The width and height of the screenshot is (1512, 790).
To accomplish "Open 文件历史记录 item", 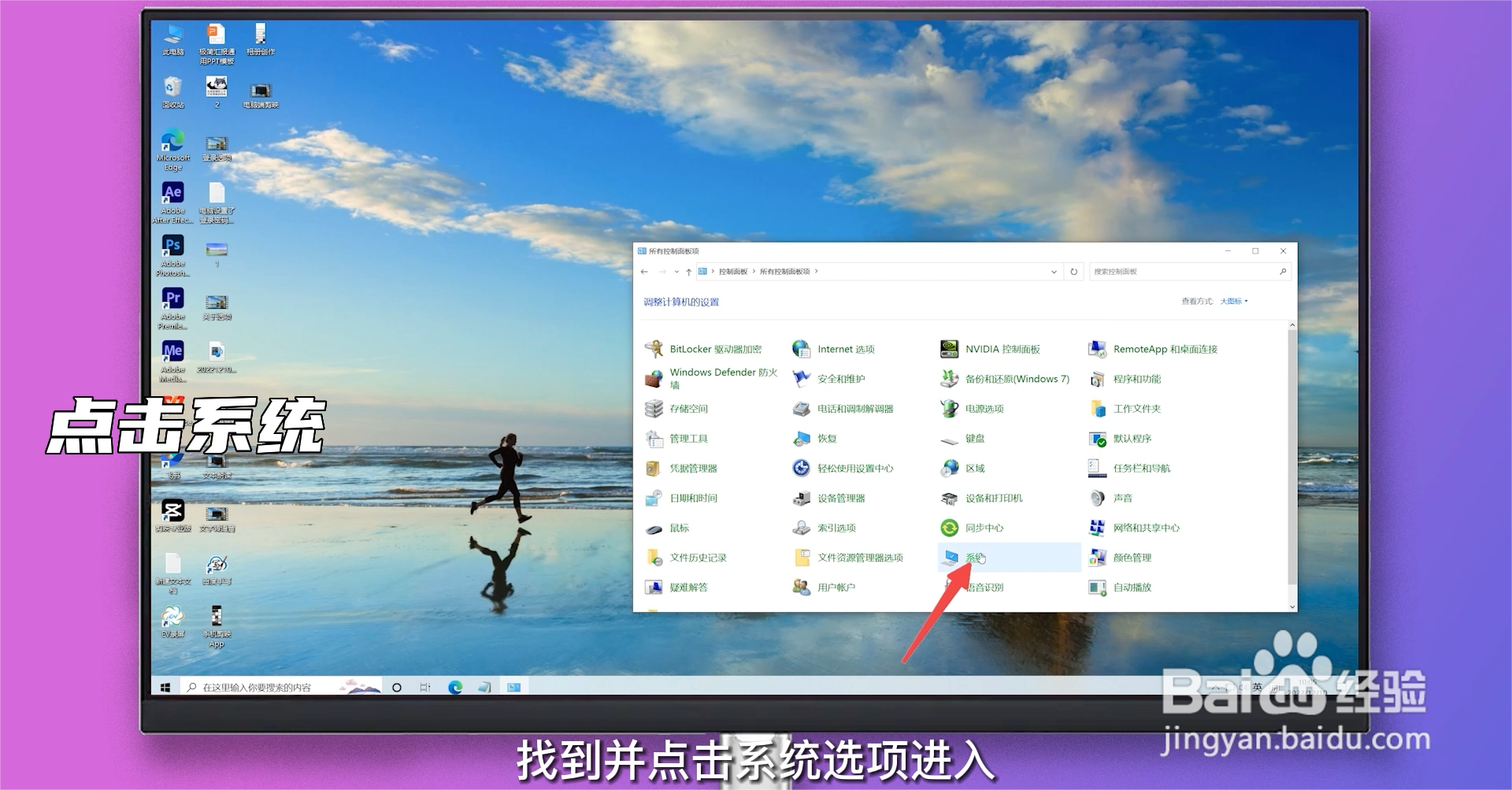I will [x=687, y=558].
